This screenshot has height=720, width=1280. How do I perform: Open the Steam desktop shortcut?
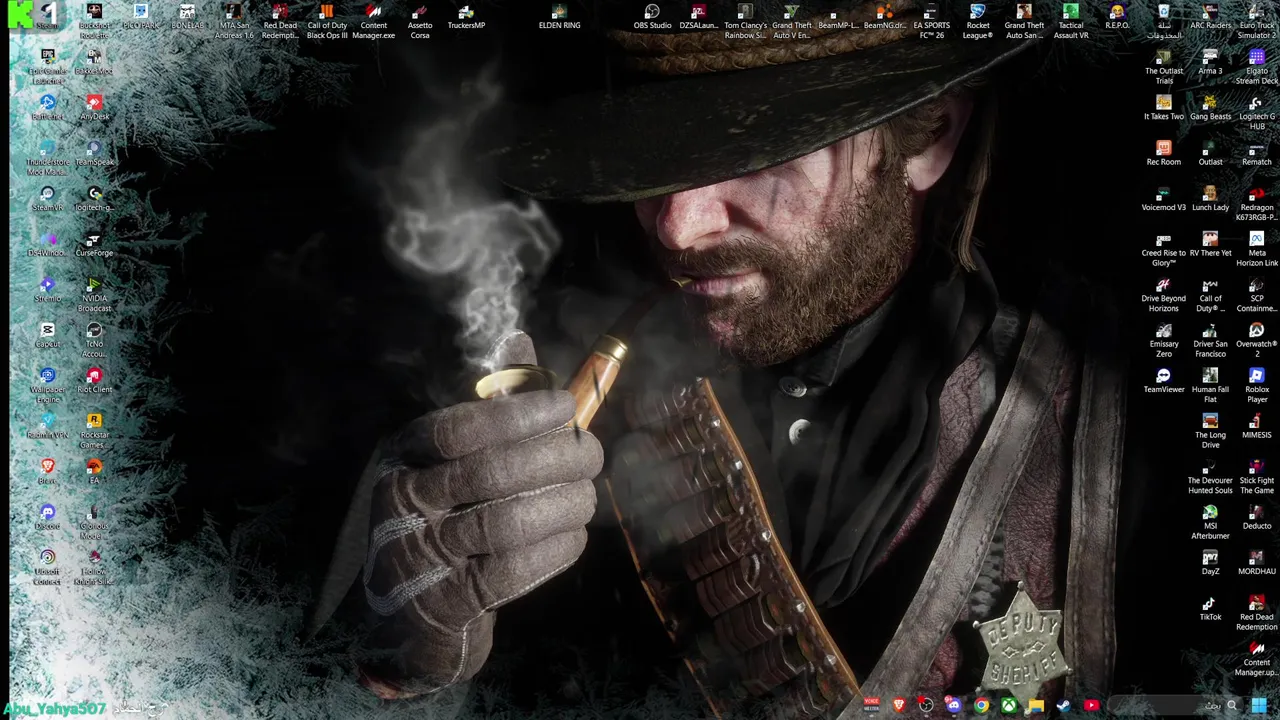[47, 16]
